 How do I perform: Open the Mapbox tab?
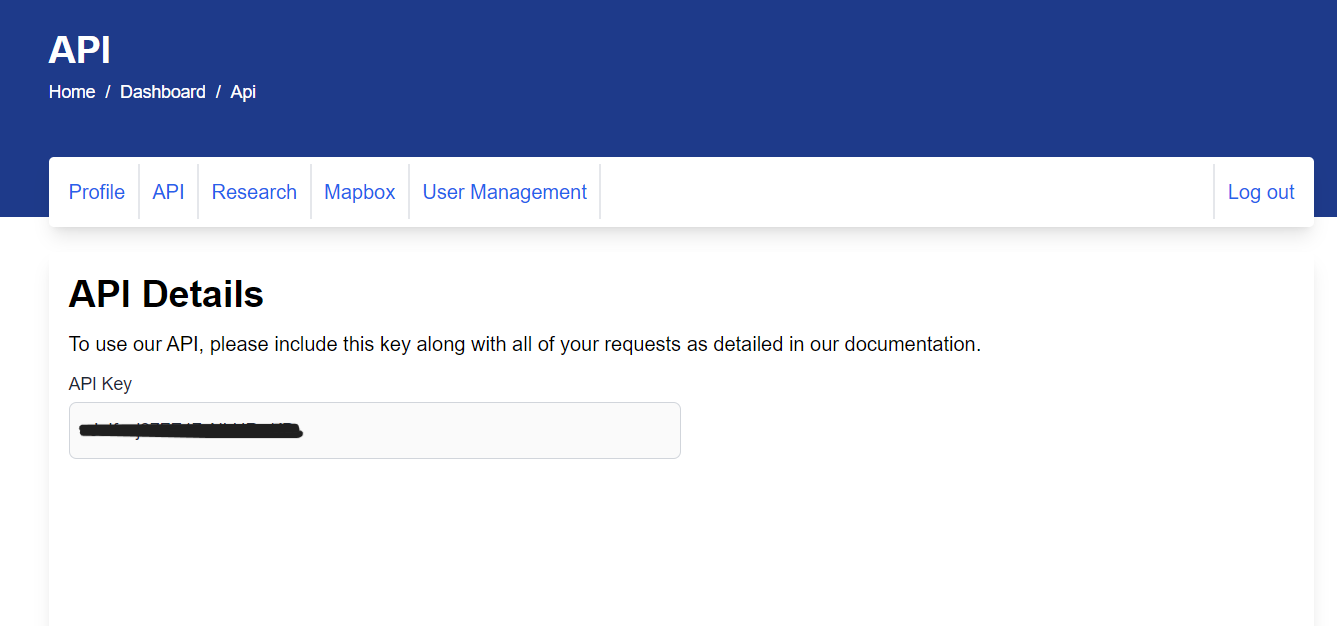coord(360,192)
